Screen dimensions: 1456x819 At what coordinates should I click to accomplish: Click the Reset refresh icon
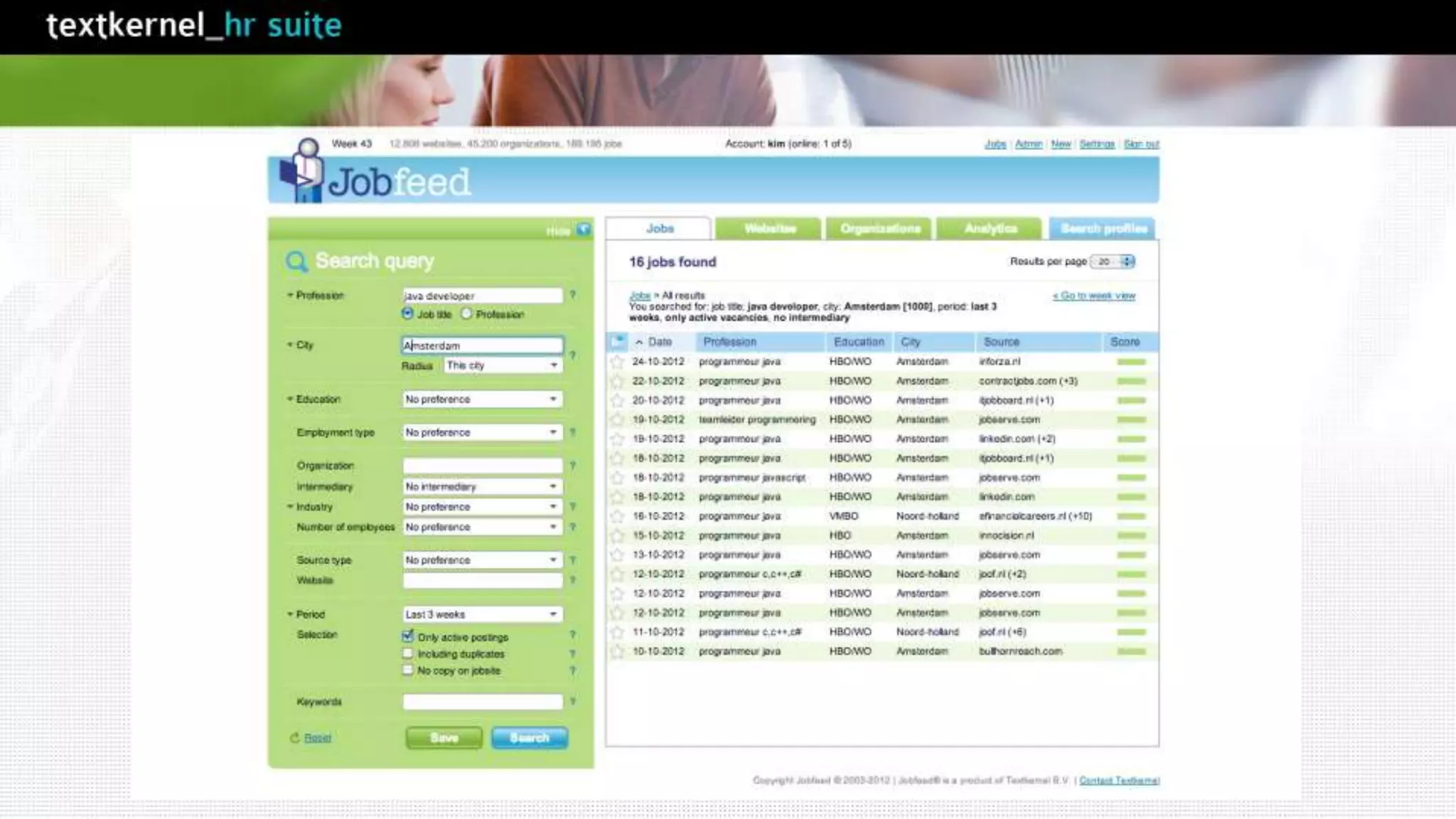pos(294,738)
